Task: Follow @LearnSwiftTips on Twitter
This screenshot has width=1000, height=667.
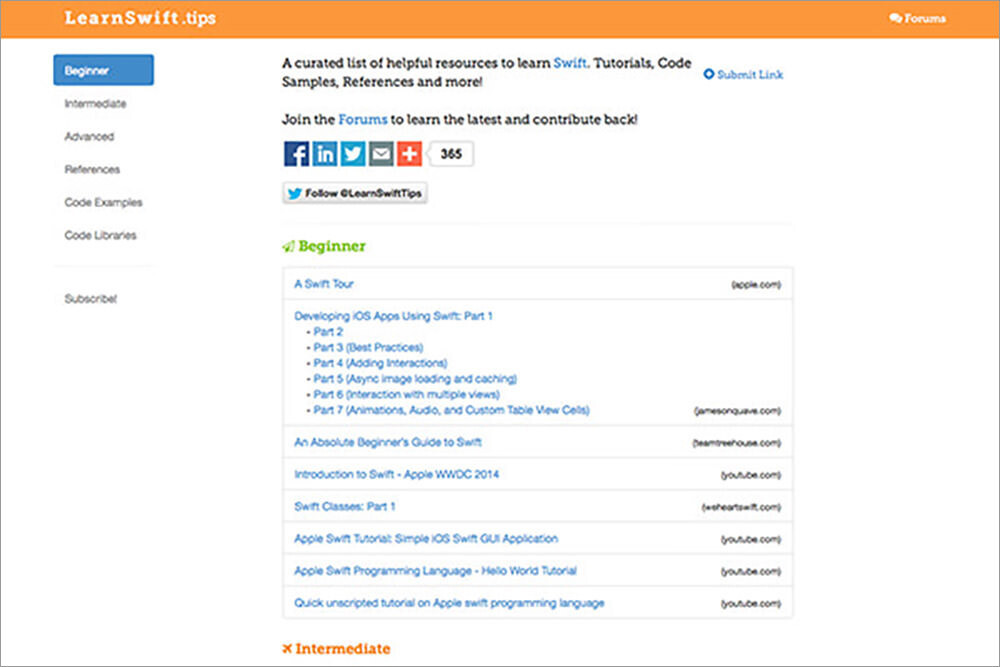Action: (355, 194)
